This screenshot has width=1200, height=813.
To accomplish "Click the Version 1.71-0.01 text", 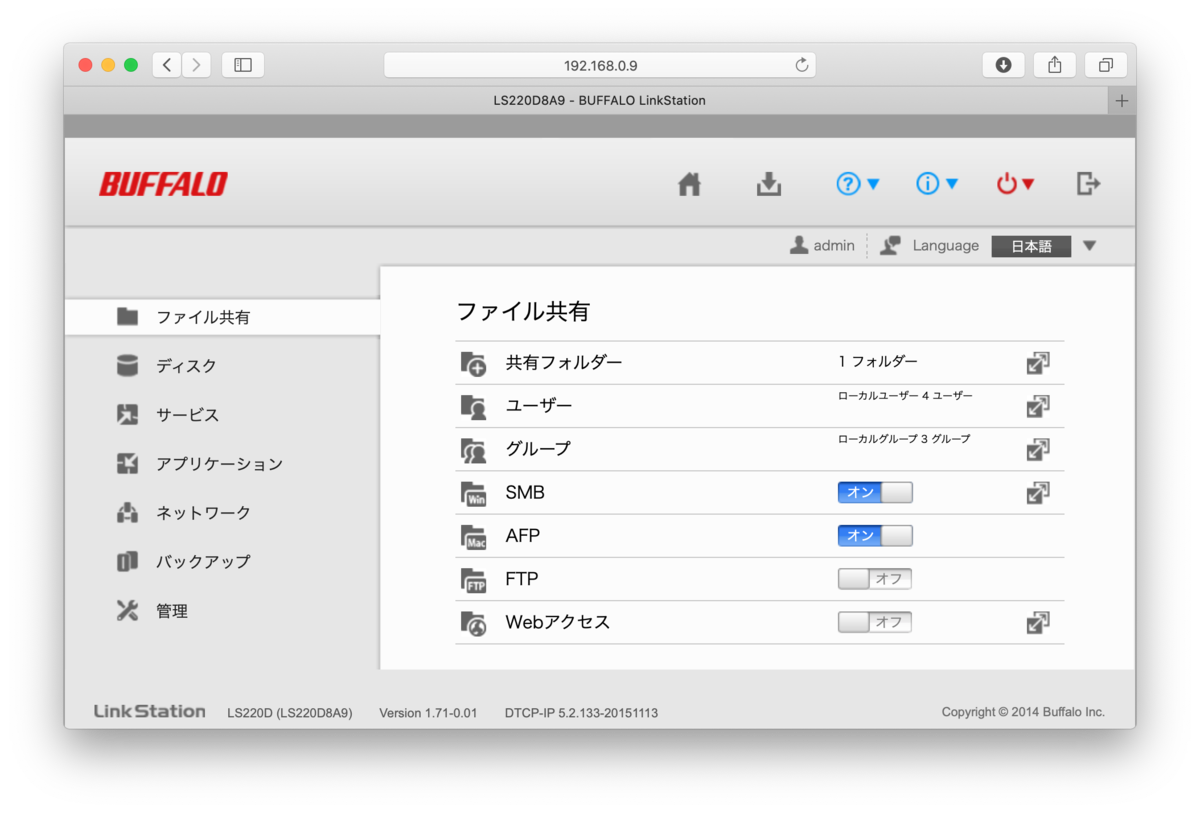I will click(x=428, y=713).
